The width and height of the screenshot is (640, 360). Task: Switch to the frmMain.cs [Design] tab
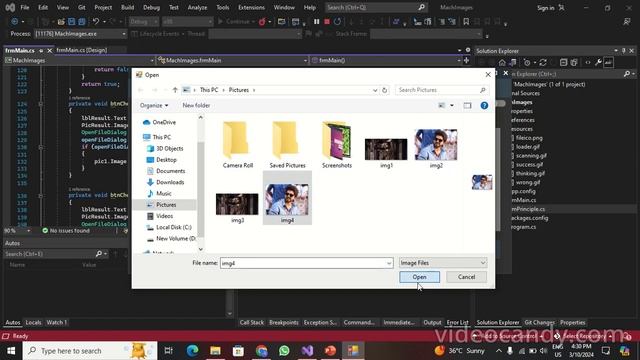[x=82, y=50]
